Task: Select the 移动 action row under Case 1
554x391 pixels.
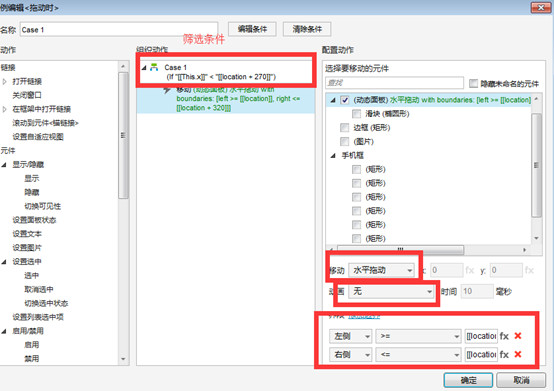Action: tap(226, 99)
